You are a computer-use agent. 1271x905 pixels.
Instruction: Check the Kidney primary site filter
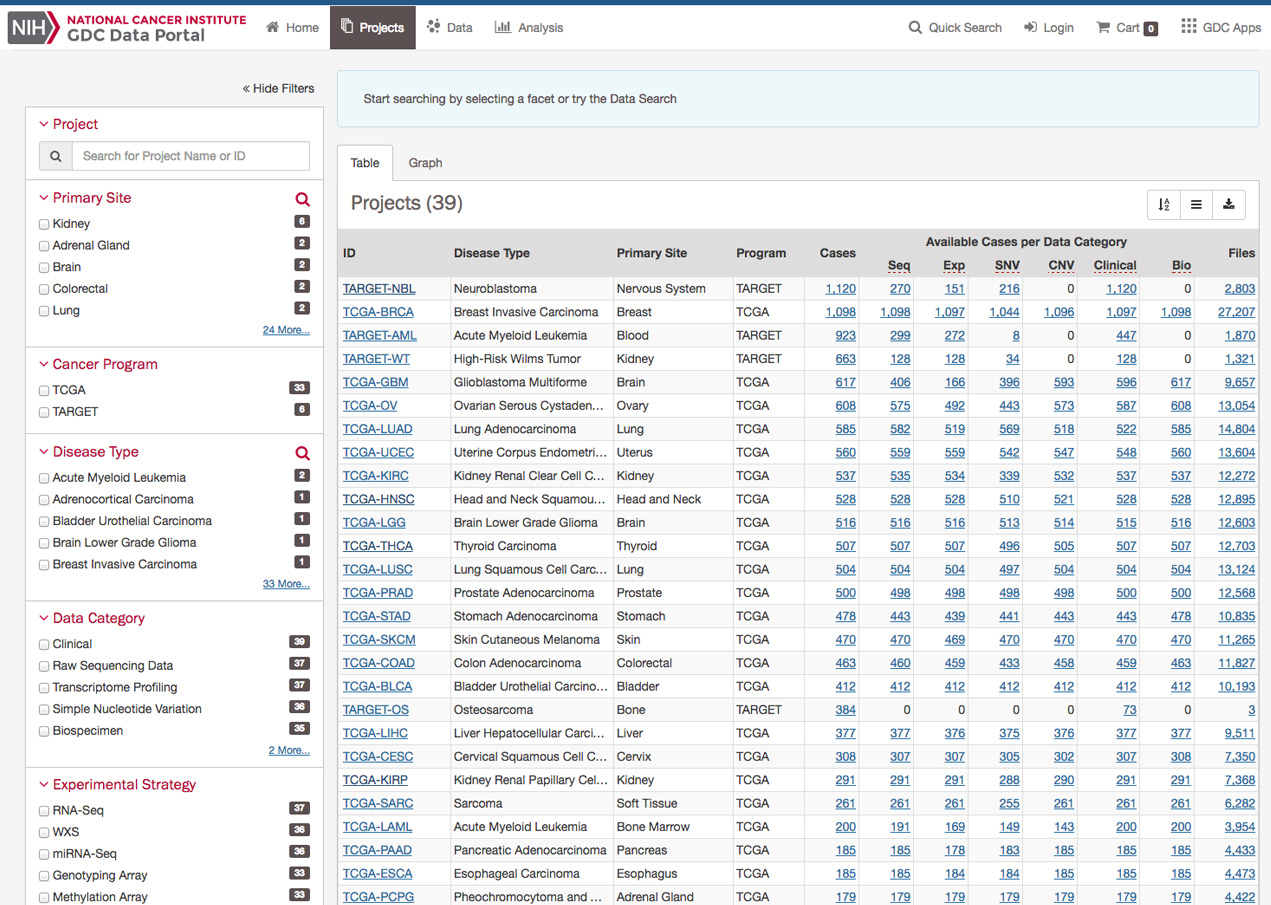point(44,224)
